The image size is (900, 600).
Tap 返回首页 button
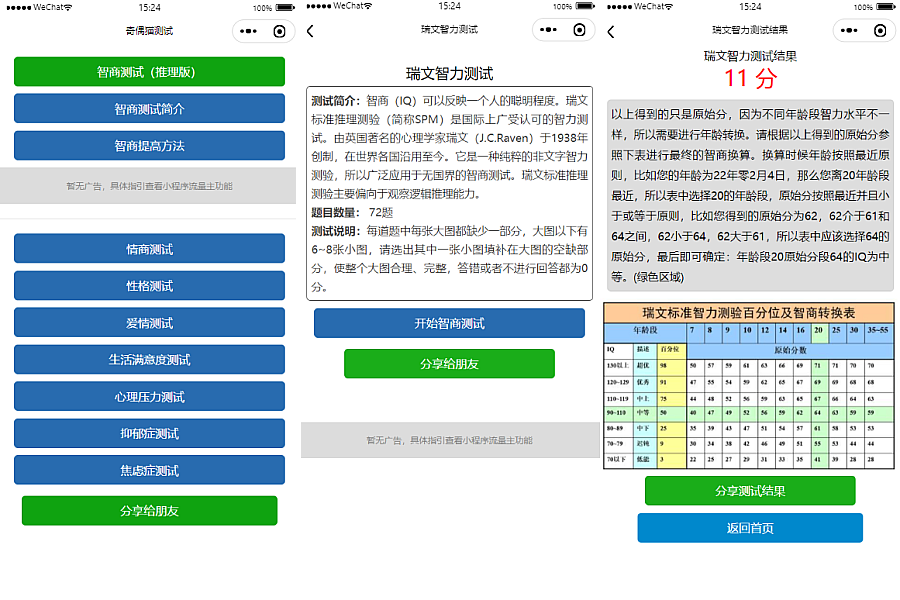click(749, 528)
